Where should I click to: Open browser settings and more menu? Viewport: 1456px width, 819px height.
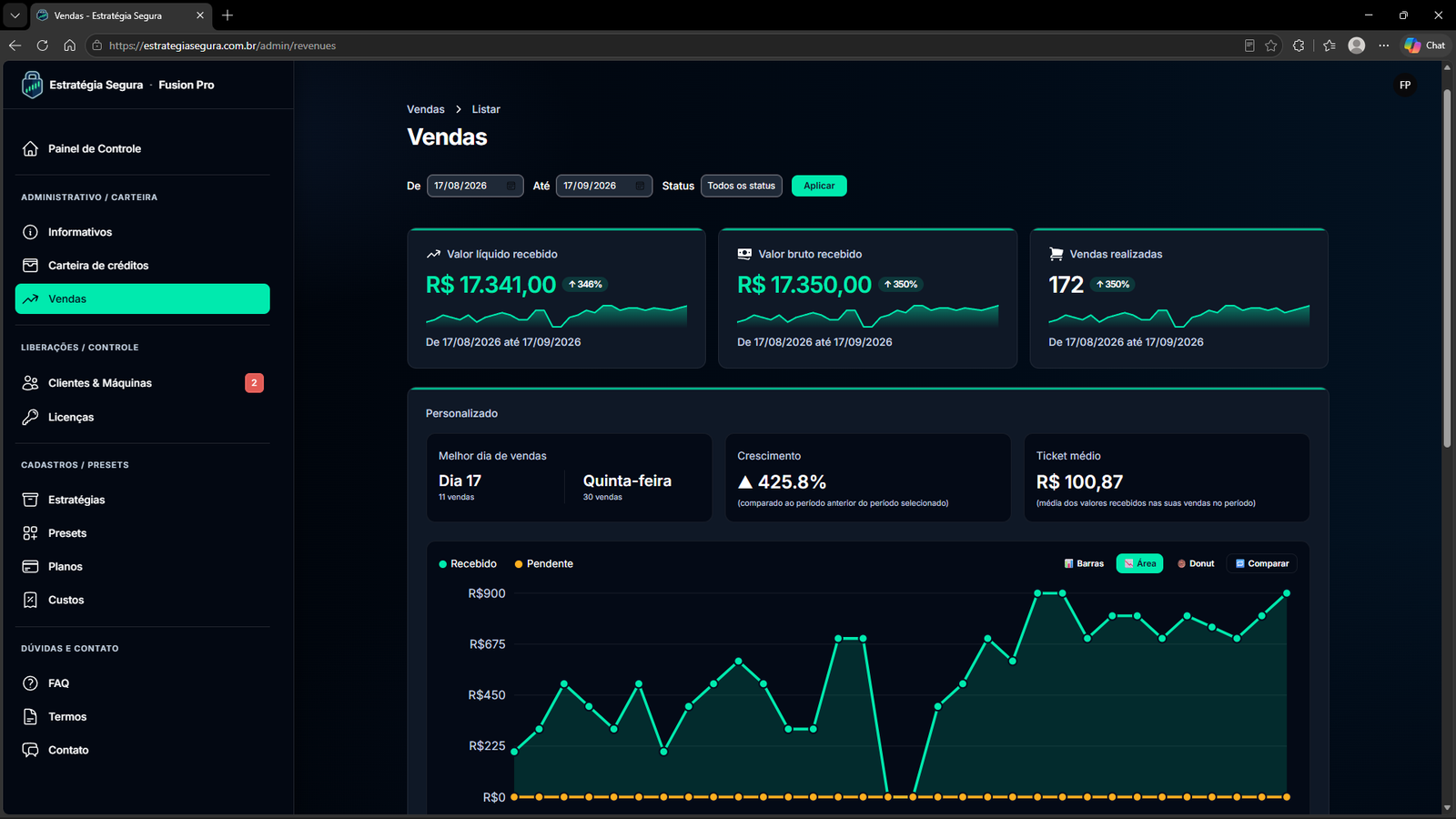1383,45
